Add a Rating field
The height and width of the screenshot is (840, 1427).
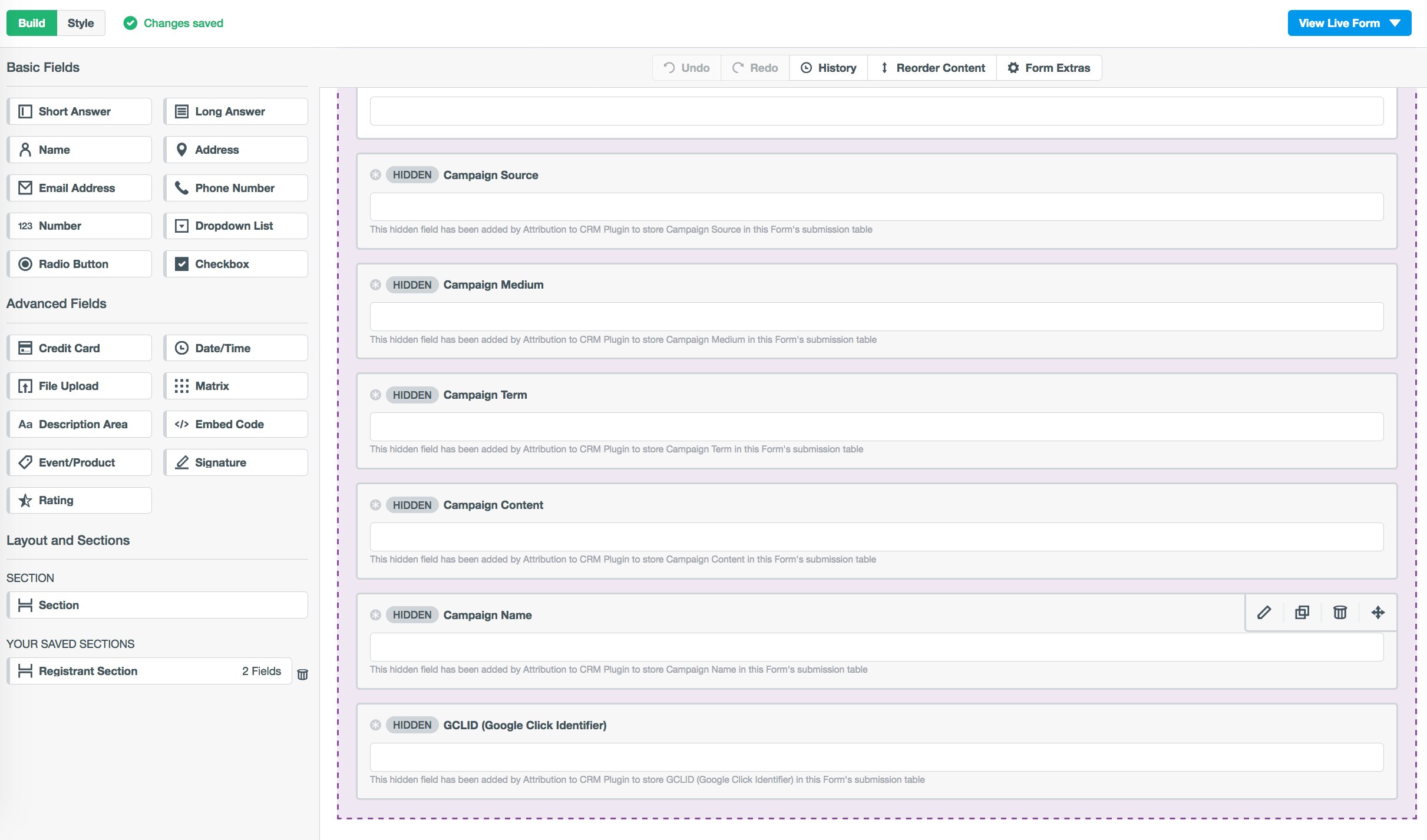point(80,500)
